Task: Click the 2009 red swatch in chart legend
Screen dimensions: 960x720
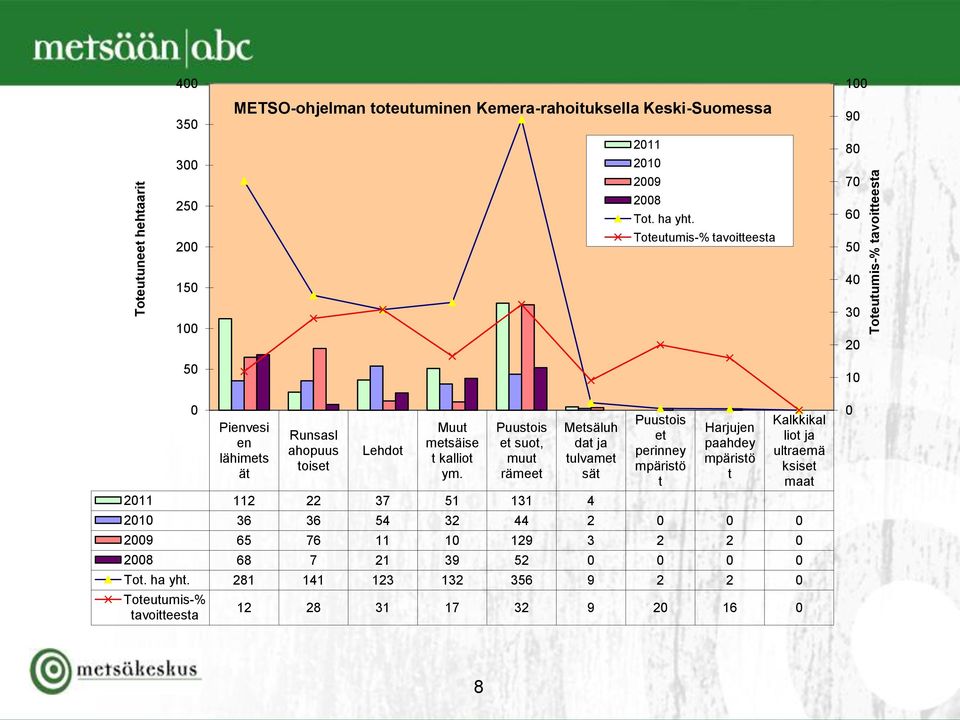Action: (x=617, y=182)
